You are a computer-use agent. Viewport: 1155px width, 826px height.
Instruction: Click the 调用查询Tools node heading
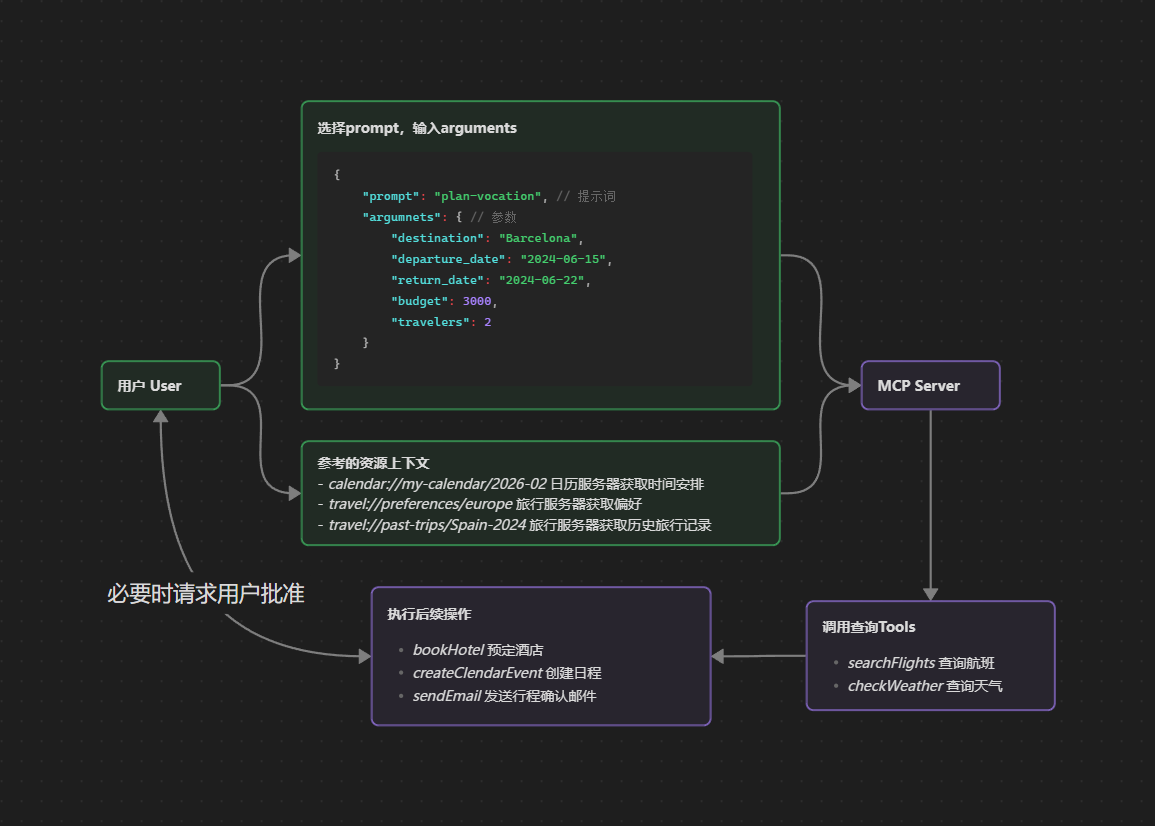click(x=868, y=627)
